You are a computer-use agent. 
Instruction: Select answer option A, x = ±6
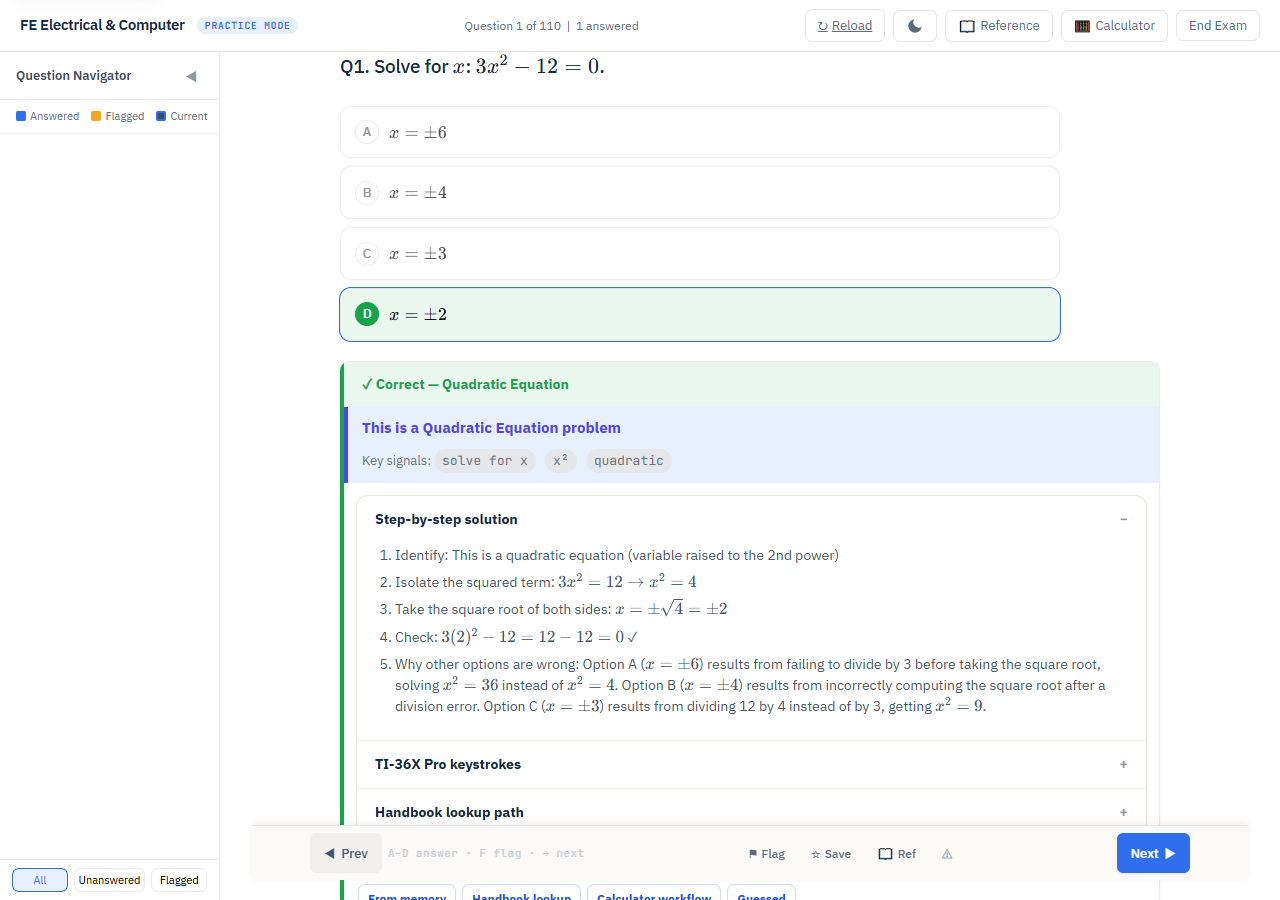(700, 132)
